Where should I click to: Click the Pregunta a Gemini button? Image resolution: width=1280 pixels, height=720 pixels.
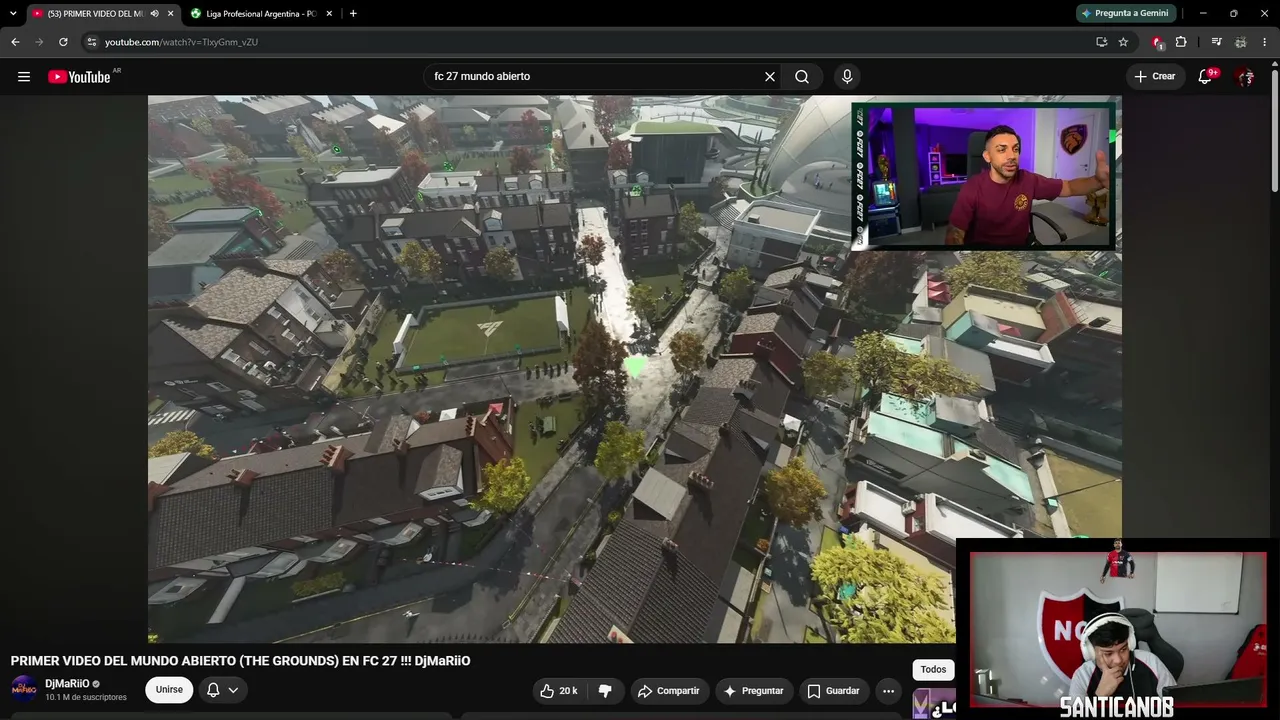pyautogui.click(x=1125, y=13)
